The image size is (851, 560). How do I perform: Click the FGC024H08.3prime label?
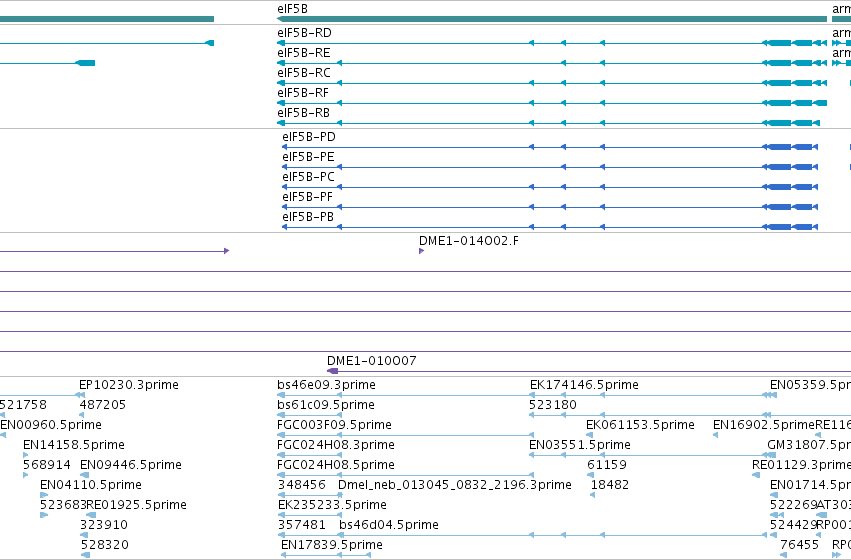(336, 445)
